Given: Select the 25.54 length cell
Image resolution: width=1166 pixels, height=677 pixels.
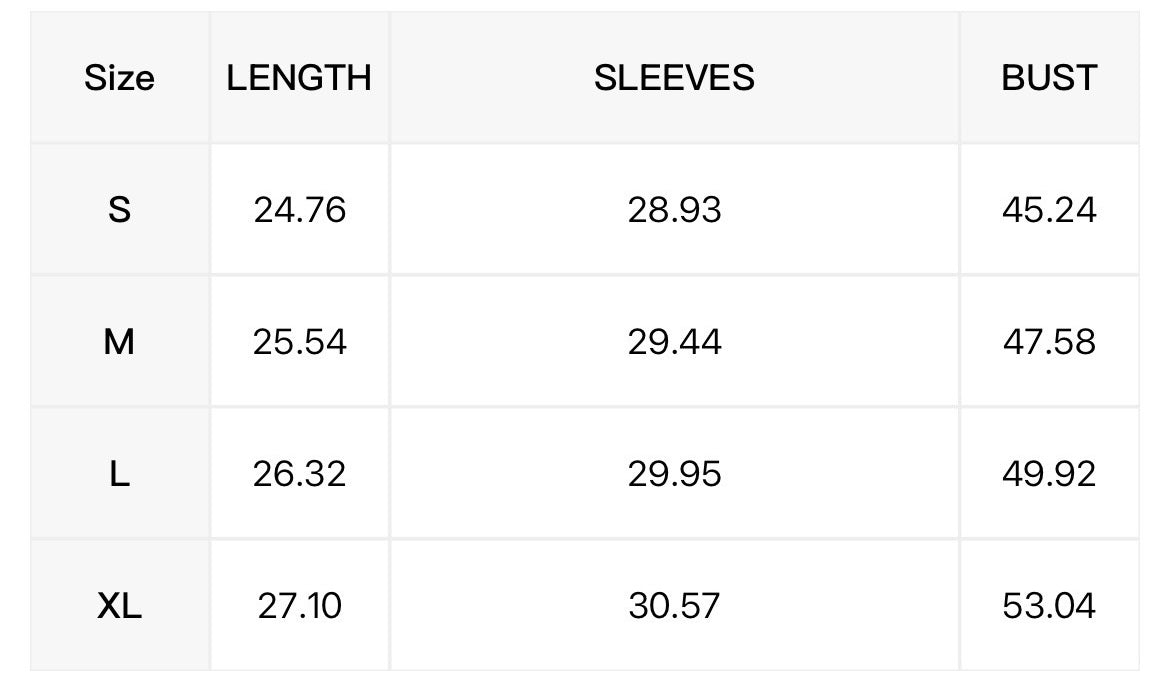Looking at the screenshot, I should click(299, 342).
